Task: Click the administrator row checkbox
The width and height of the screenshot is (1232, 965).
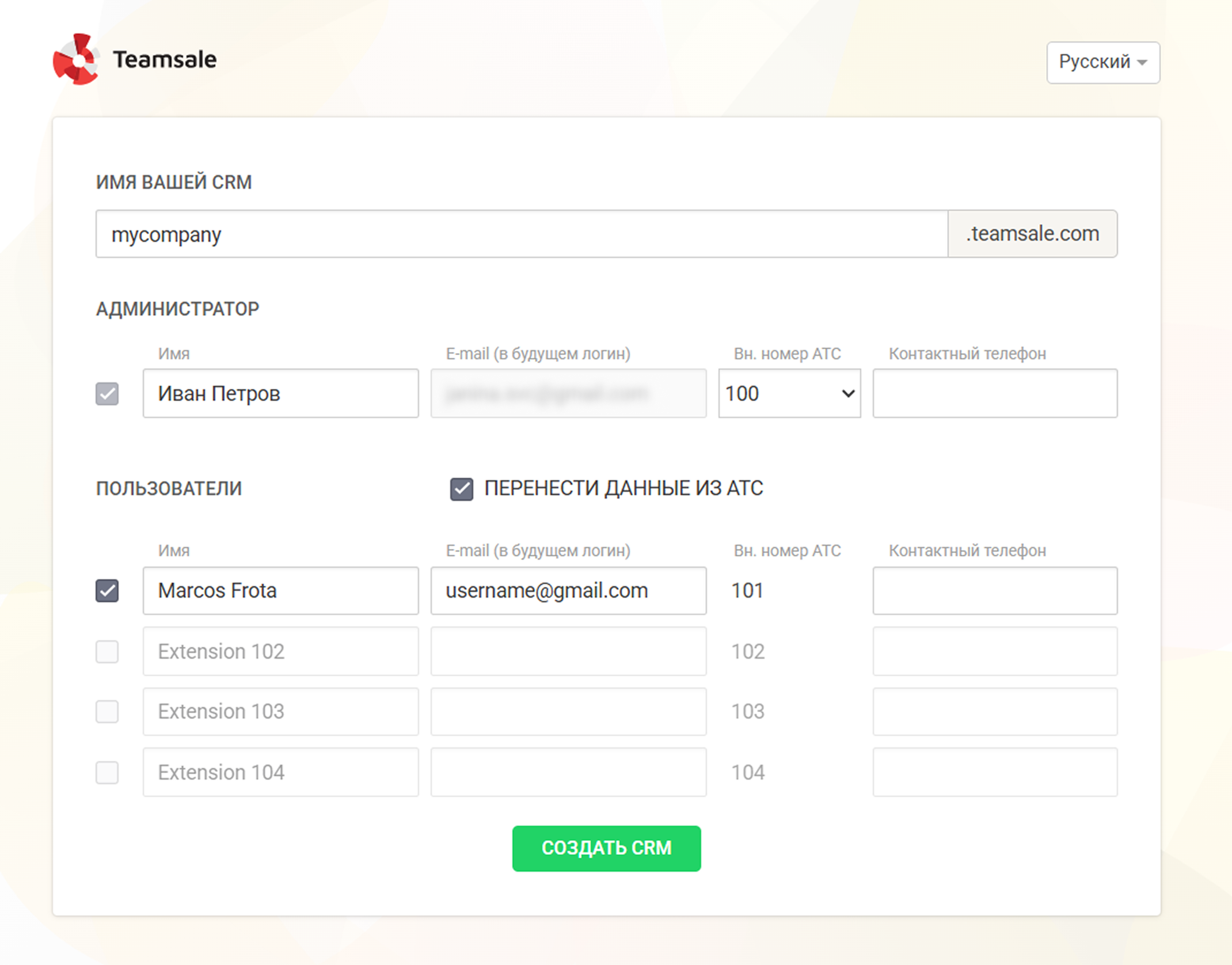Action: point(107,394)
